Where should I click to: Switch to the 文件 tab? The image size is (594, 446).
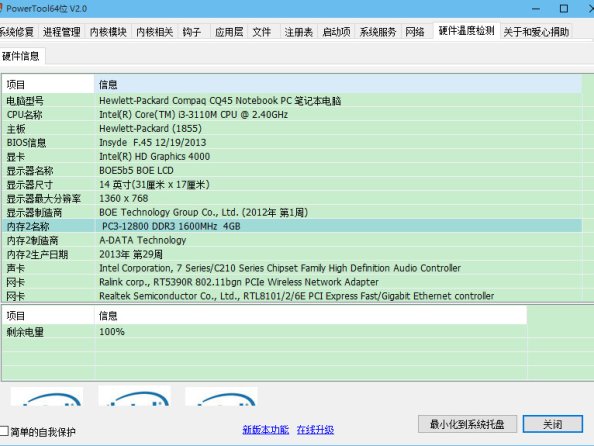point(262,32)
